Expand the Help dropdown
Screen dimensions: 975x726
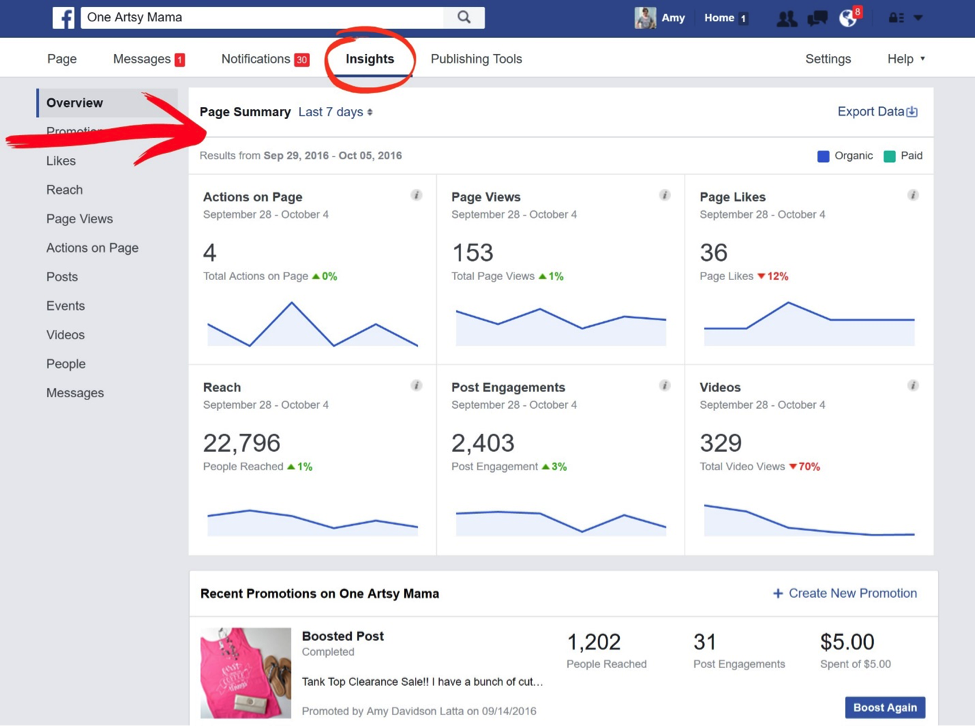(906, 59)
